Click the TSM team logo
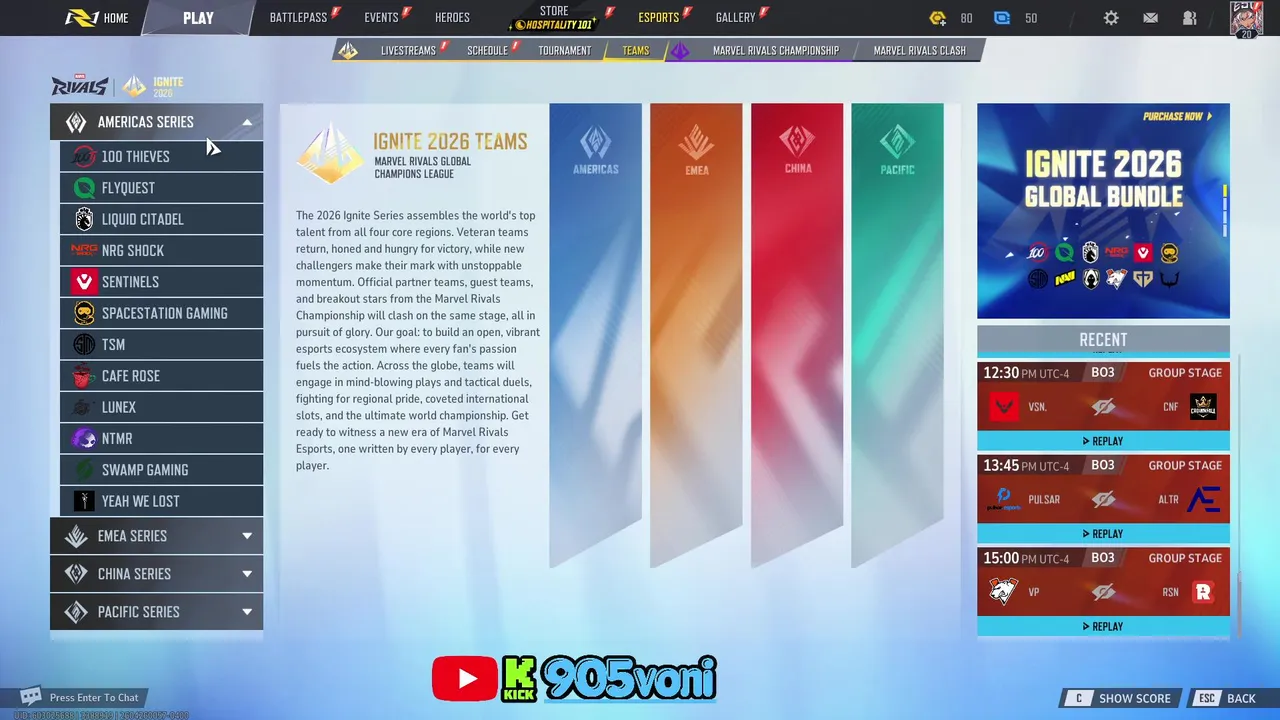The width and height of the screenshot is (1280, 720). [85, 344]
